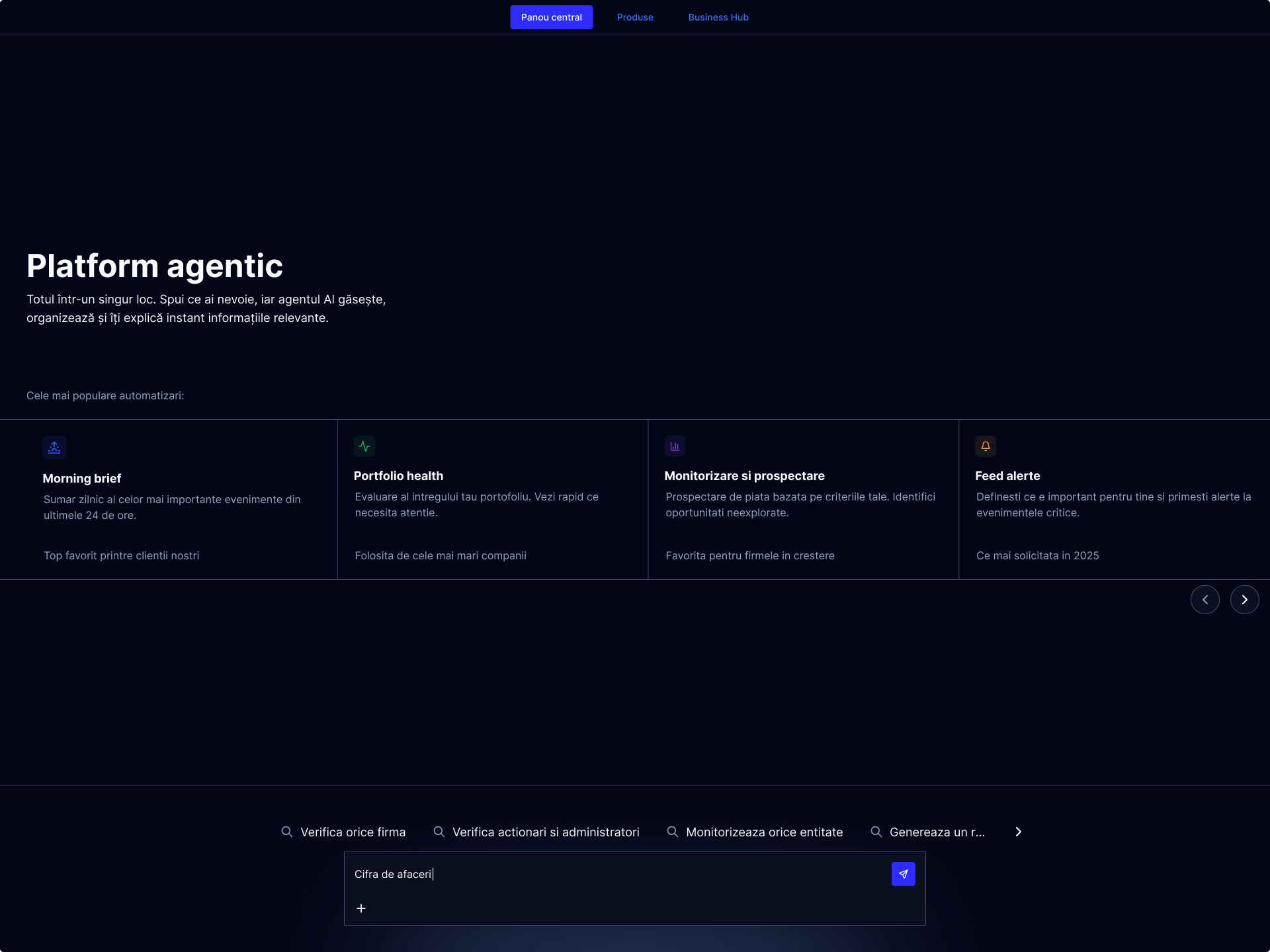Screen dimensions: 1270x952
Task: Open the Feed alerte card title
Action: [x=1007, y=475]
